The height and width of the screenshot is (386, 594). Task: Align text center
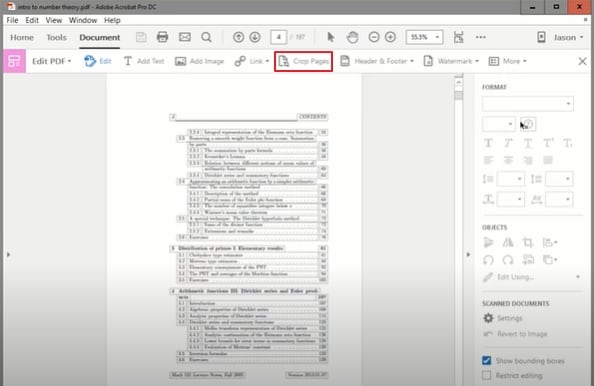tap(508, 160)
